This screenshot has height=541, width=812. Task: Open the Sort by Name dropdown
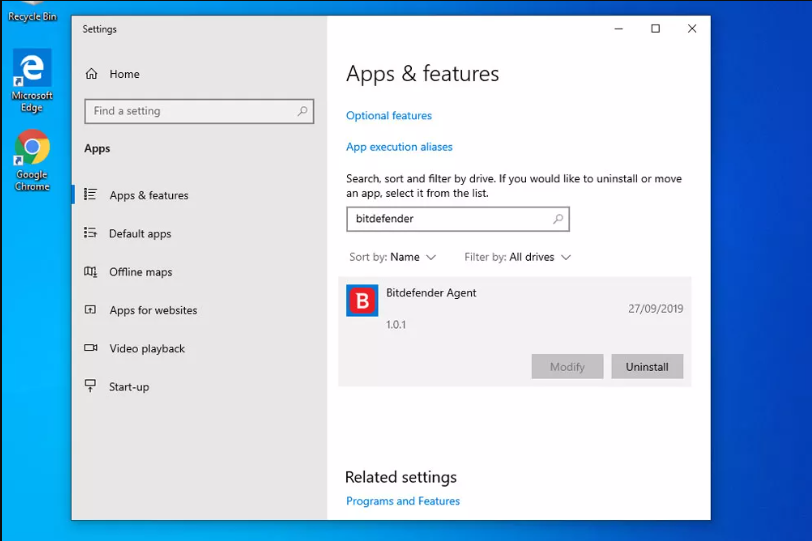pyautogui.click(x=393, y=257)
